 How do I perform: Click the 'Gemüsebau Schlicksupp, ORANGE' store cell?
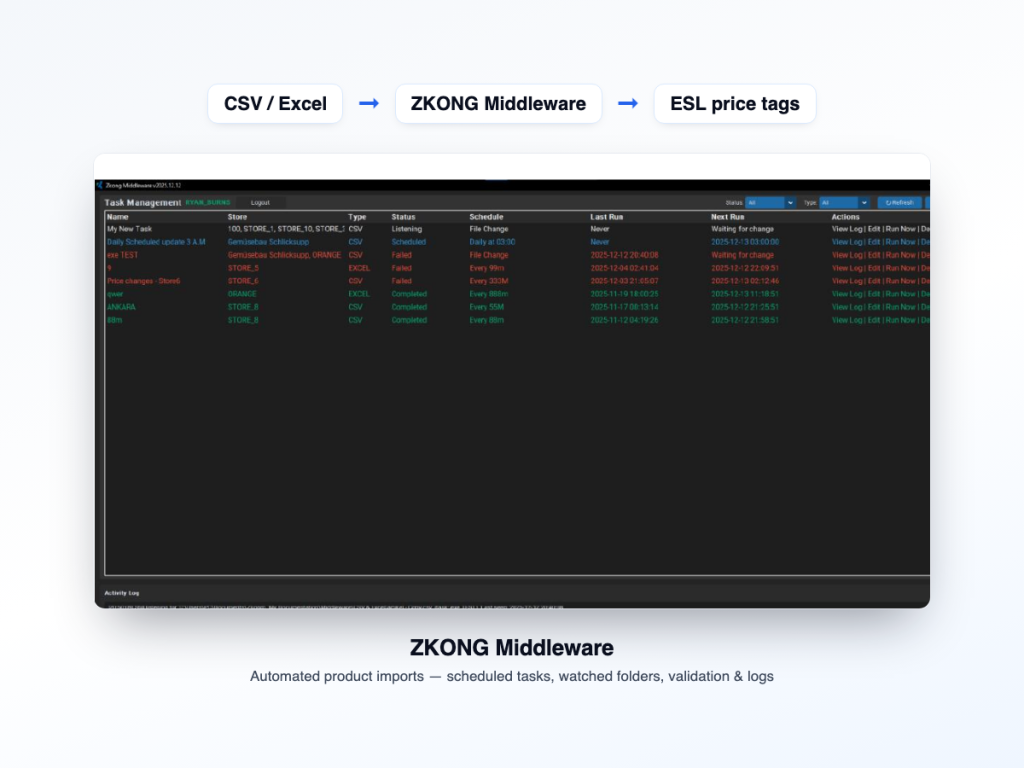(x=284, y=255)
